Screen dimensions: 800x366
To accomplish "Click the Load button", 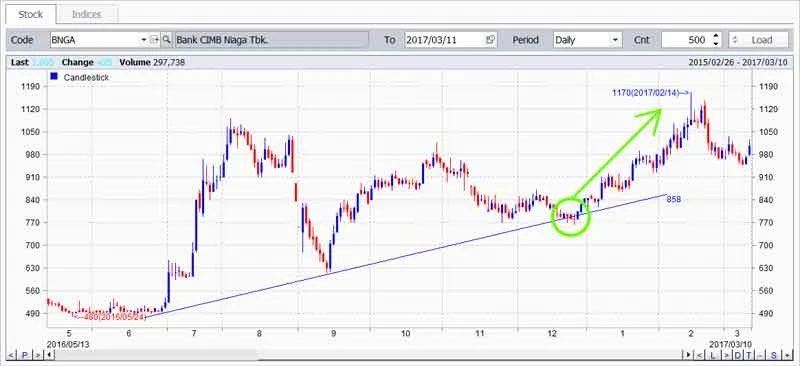I will [758, 40].
